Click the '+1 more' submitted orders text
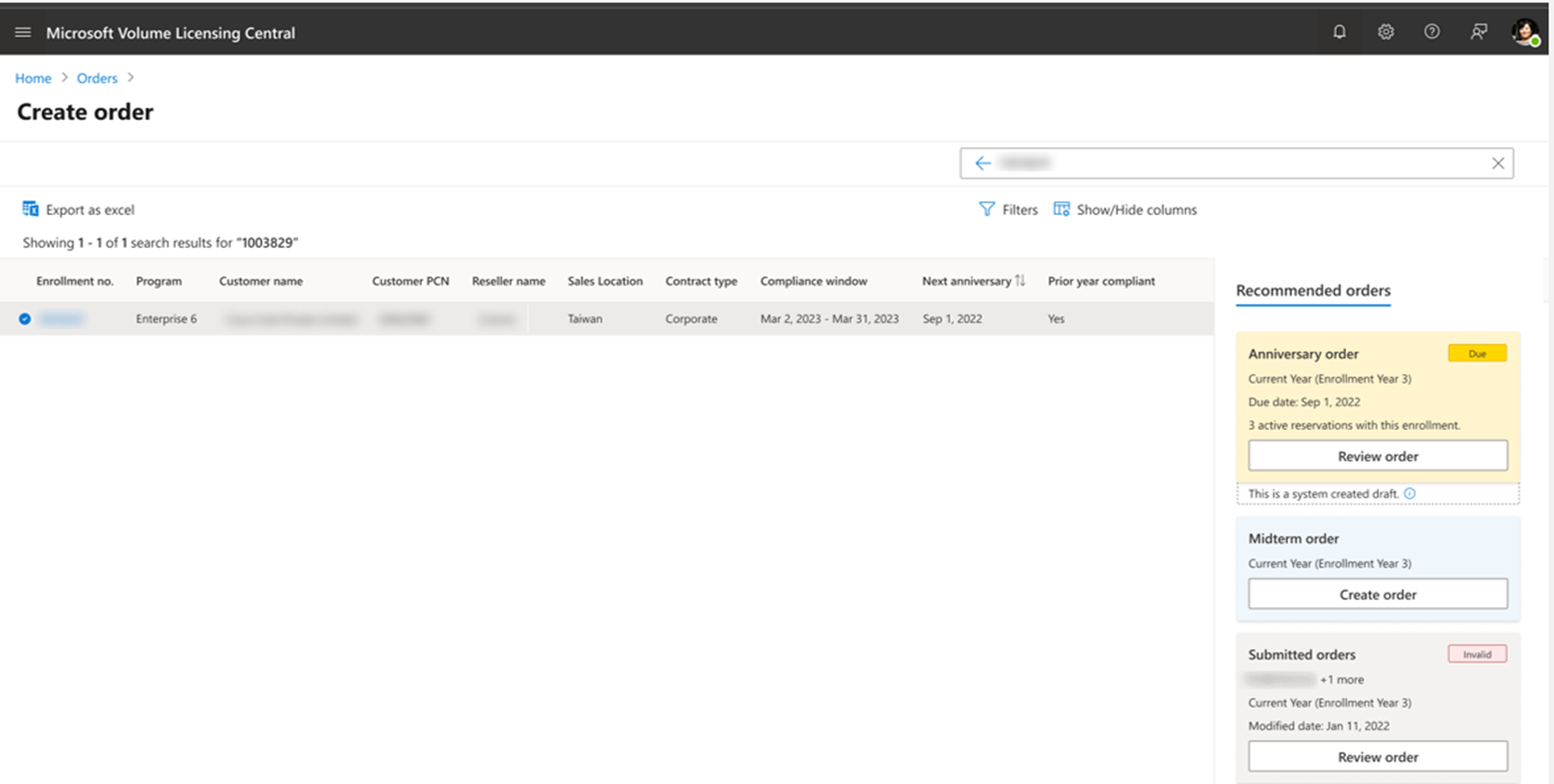1554x784 pixels. [x=1342, y=679]
